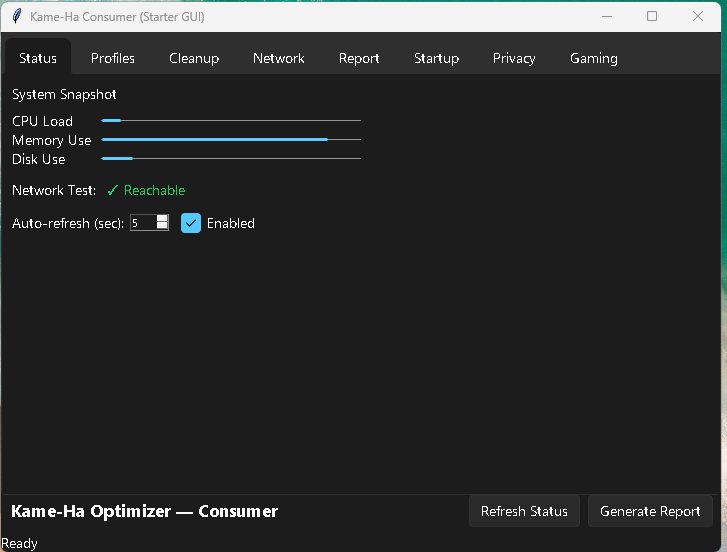The image size is (727, 552).
Task: Open the Profiles tab
Action: pyautogui.click(x=113, y=58)
